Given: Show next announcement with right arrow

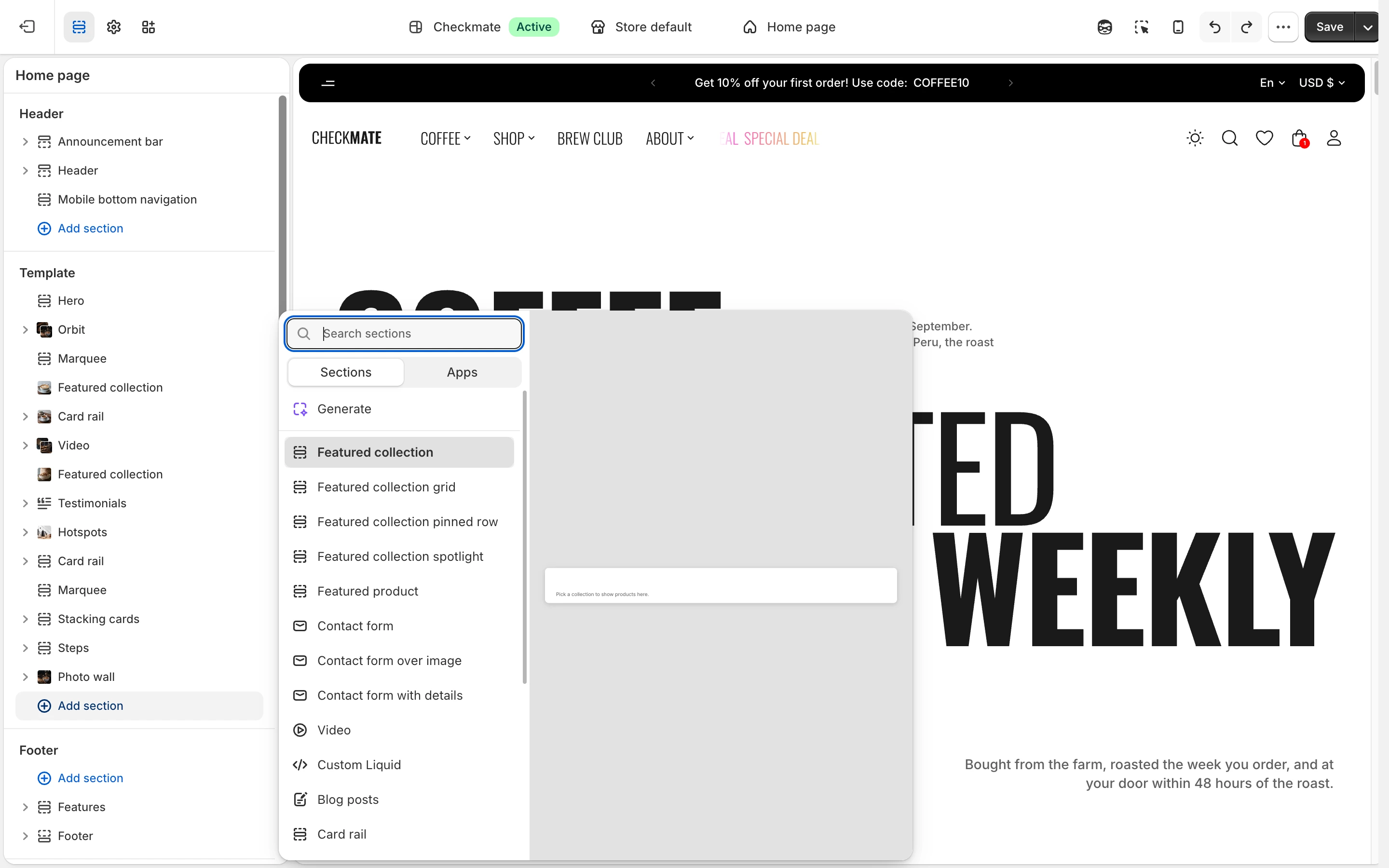Looking at the screenshot, I should [1010, 83].
